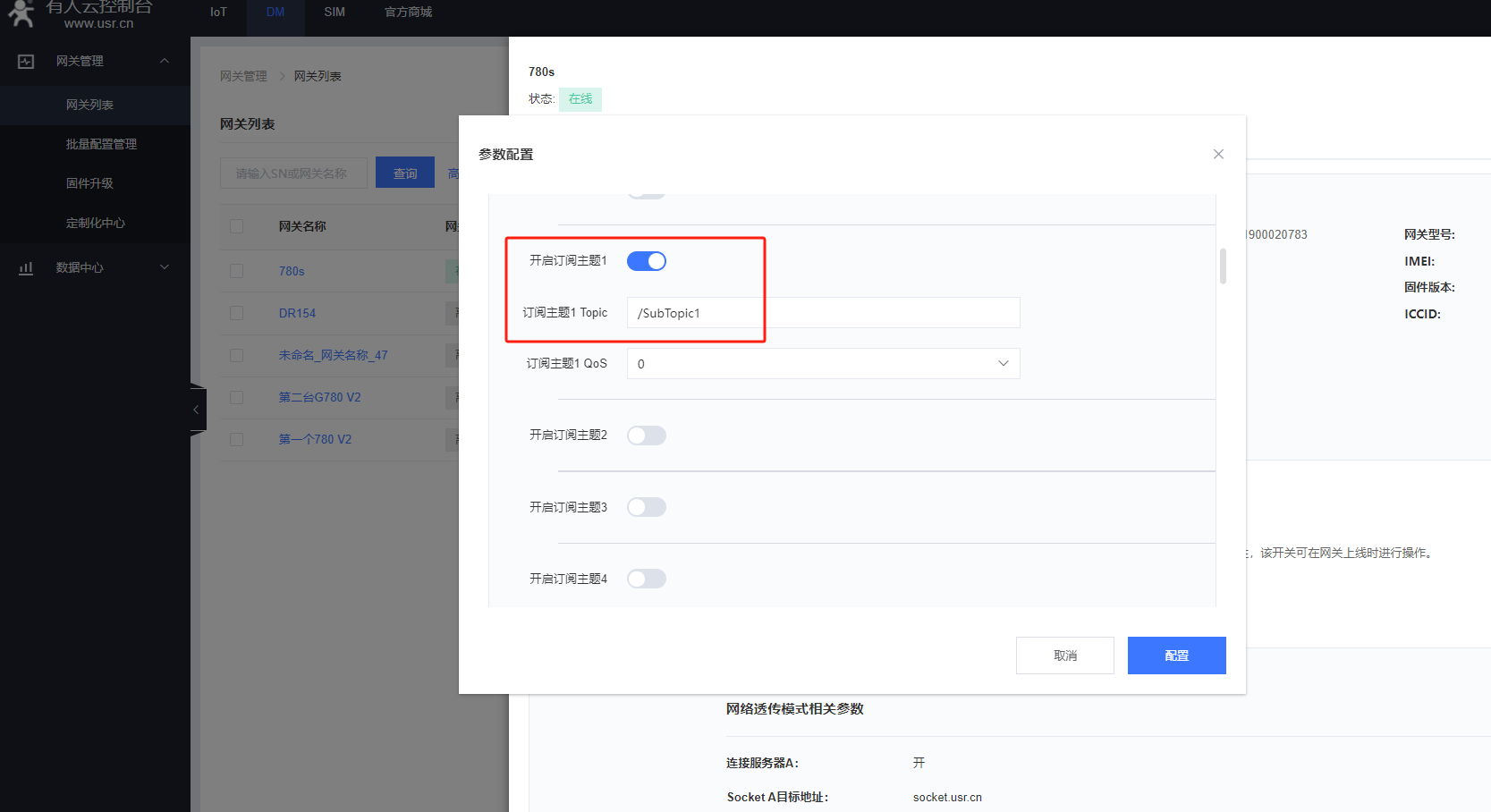Expand the 数据中心 menu chevron
This screenshot has width=1491, height=812.
point(165,267)
